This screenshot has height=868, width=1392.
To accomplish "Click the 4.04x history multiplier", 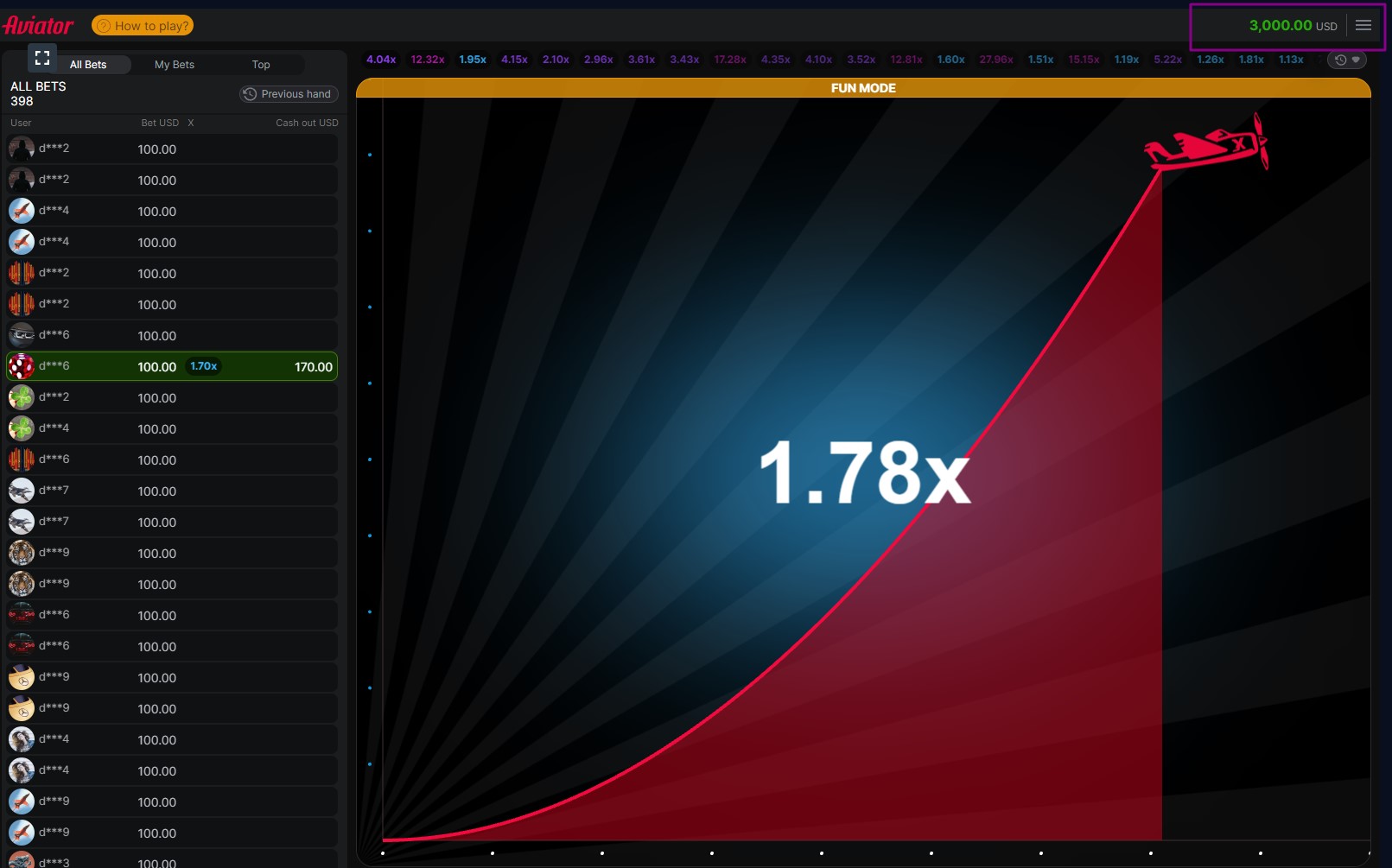I will (381, 60).
